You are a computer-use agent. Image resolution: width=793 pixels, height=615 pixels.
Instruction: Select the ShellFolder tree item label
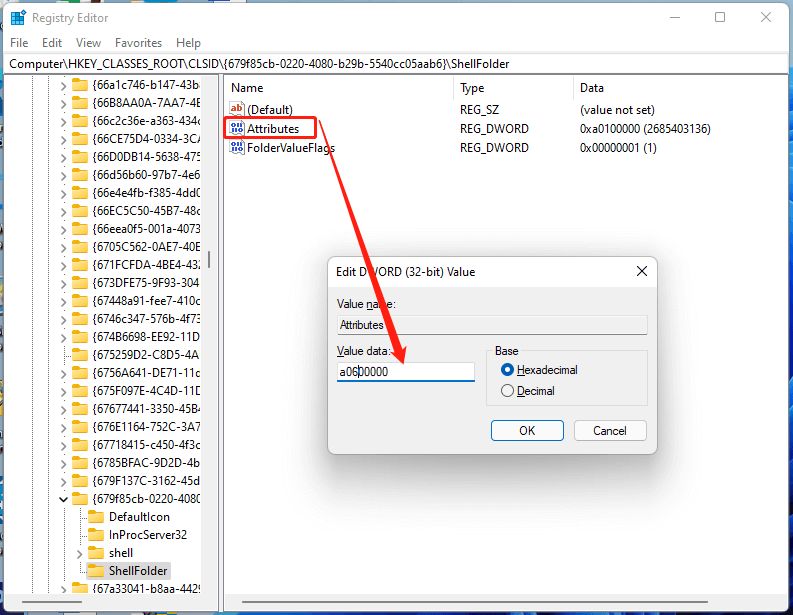pyautogui.click(x=138, y=570)
